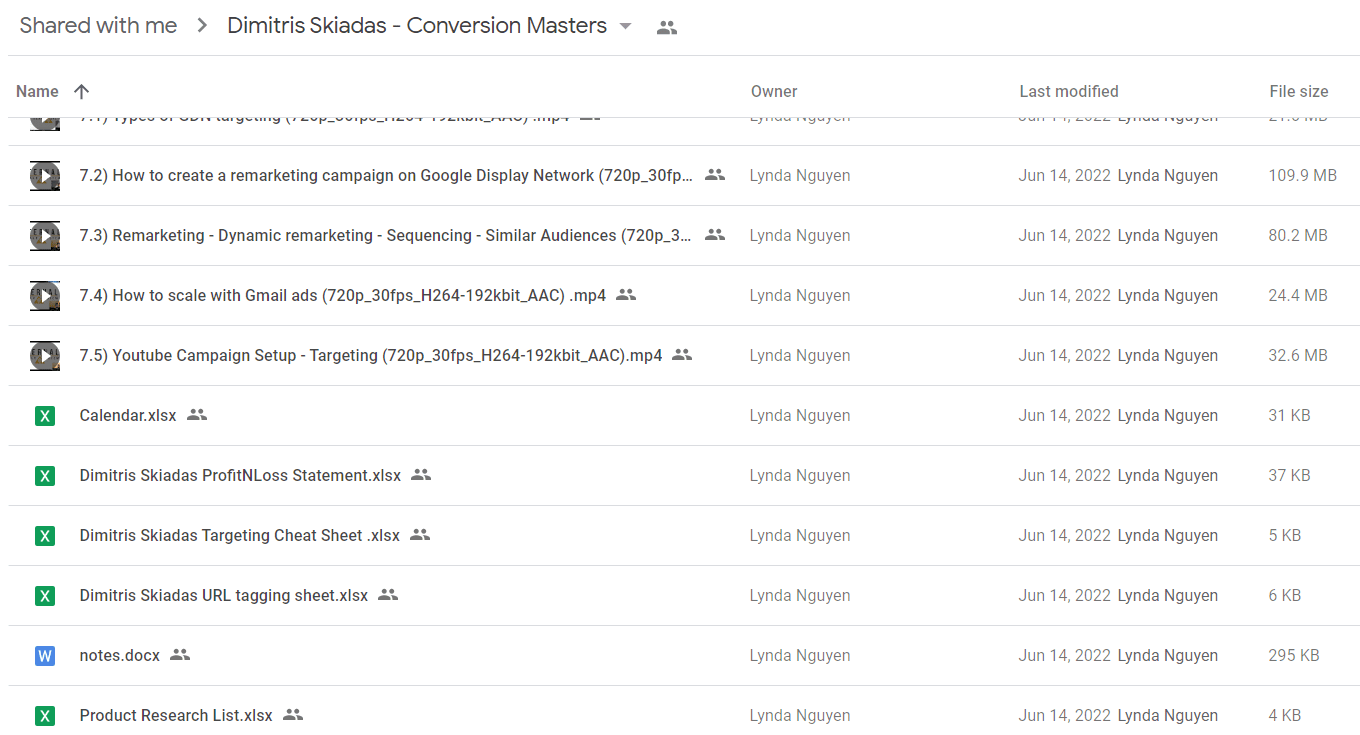Click owner Lynda Nguyen on Calendar.xlsx row
Image resolution: width=1360 pixels, height=735 pixels.
click(800, 416)
